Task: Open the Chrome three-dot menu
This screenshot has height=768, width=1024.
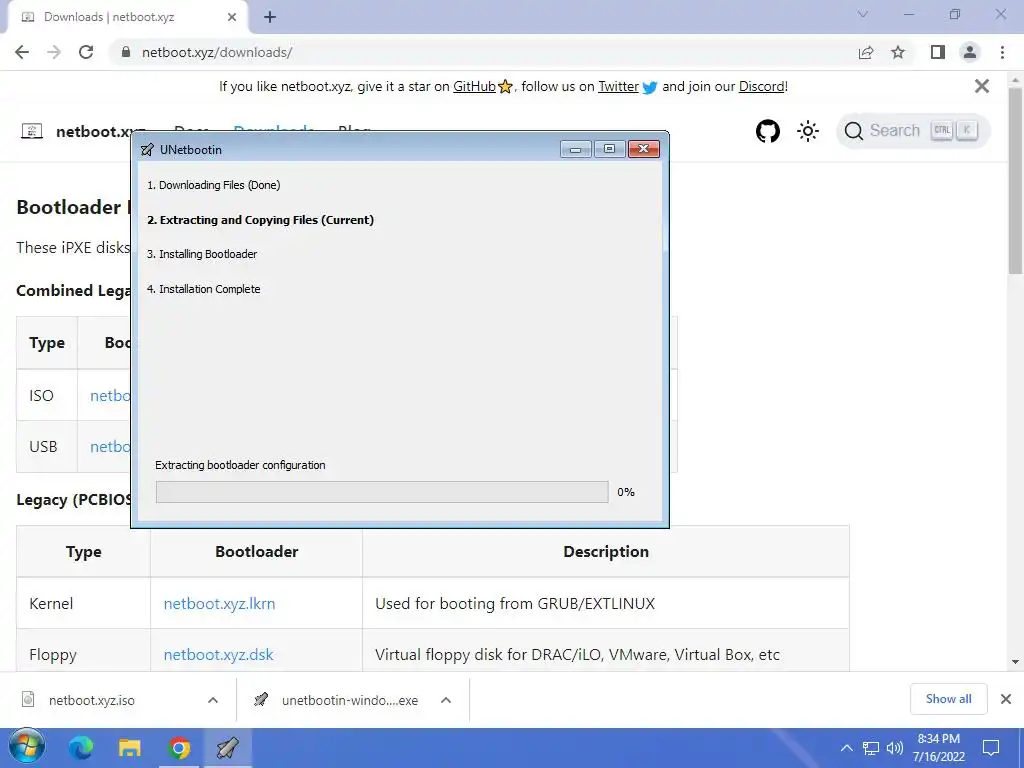Action: pyautogui.click(x=1002, y=52)
